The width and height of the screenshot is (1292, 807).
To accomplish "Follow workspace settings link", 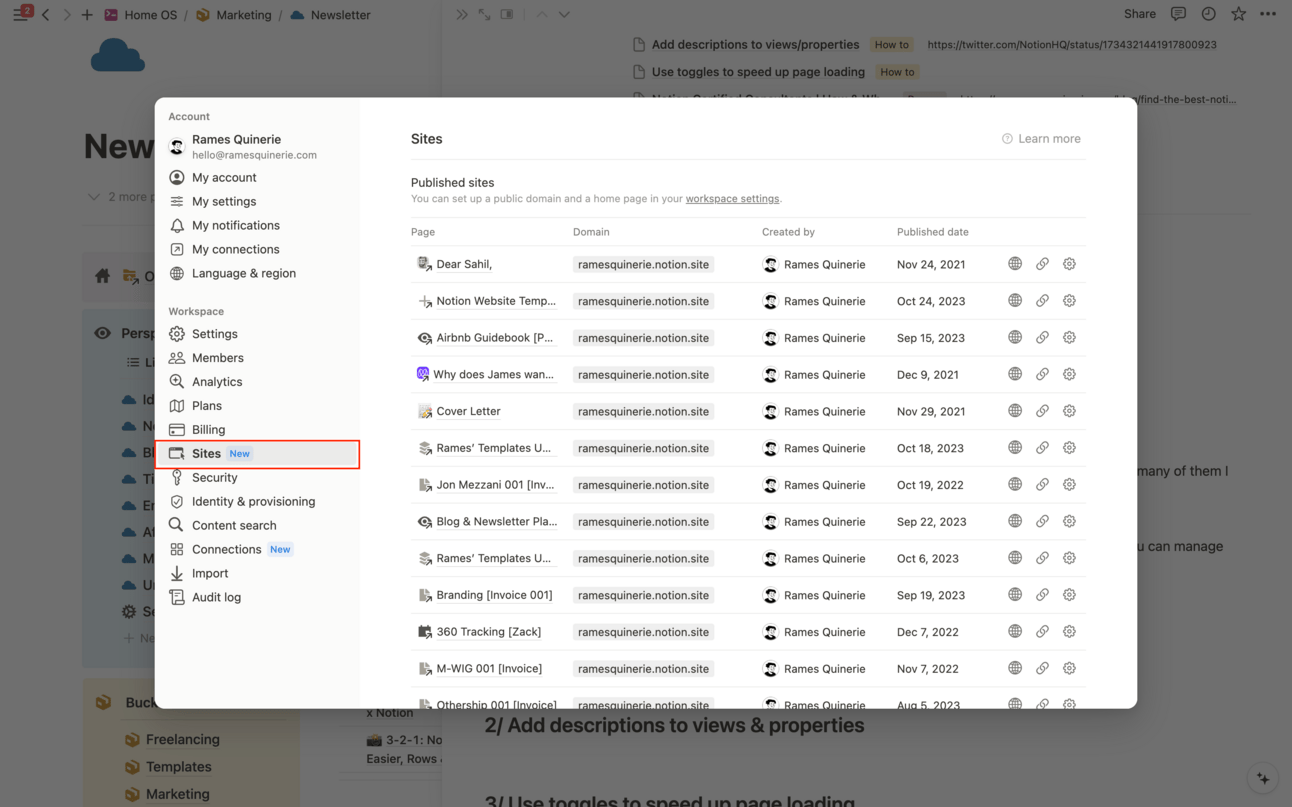I will pyautogui.click(x=732, y=199).
